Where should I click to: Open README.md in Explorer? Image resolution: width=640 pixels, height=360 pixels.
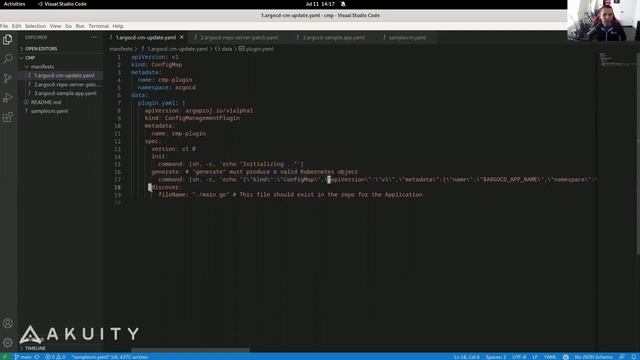60,102
